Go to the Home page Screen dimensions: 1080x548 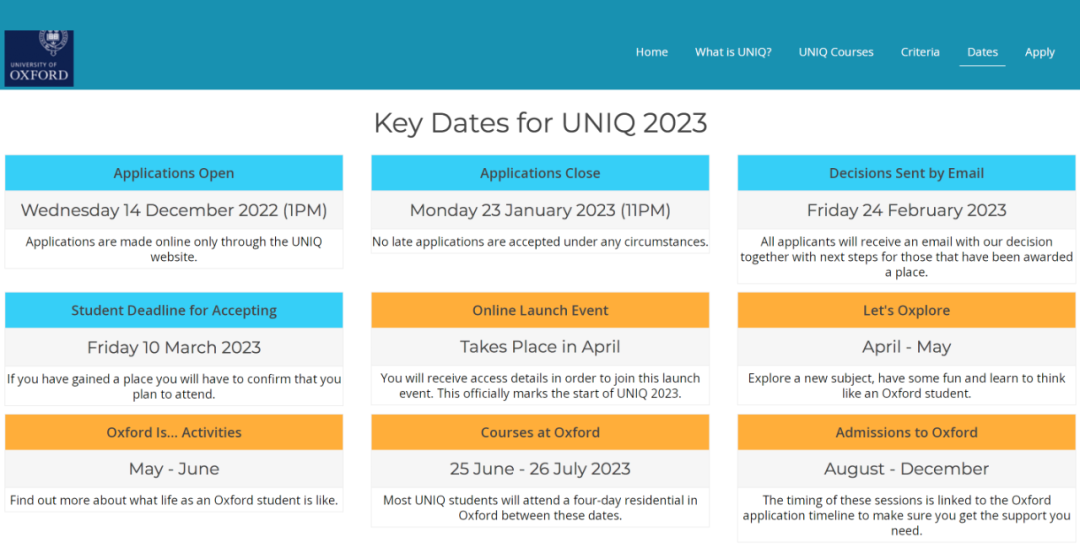[x=651, y=52]
